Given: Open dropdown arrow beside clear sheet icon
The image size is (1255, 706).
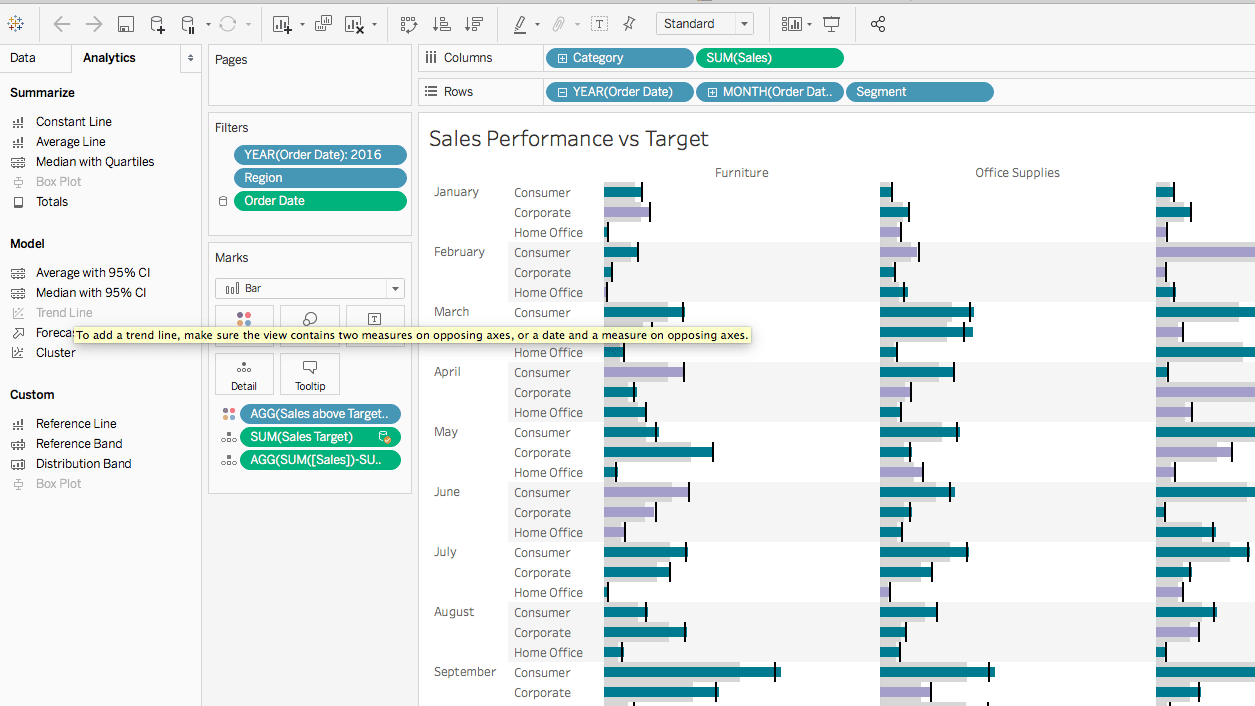Looking at the screenshot, I should 374,24.
